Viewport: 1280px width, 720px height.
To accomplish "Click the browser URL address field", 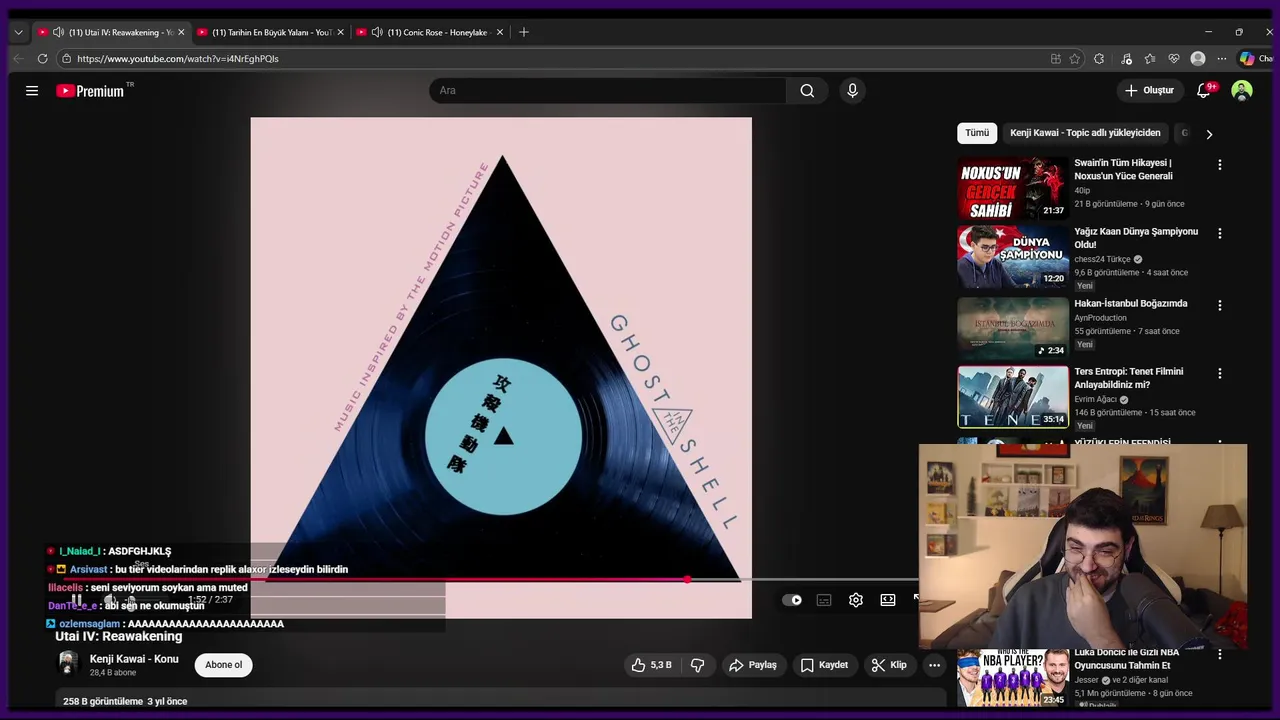I will coord(550,59).
